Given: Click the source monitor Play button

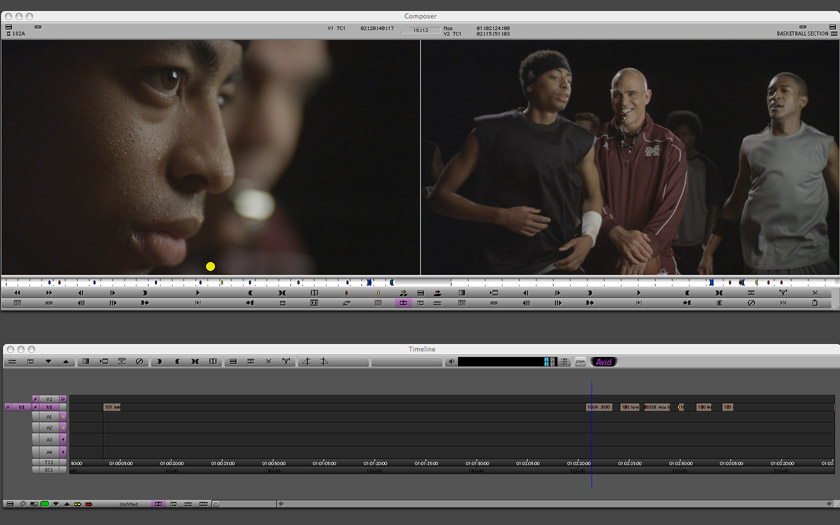Looking at the screenshot, I should point(197,293).
